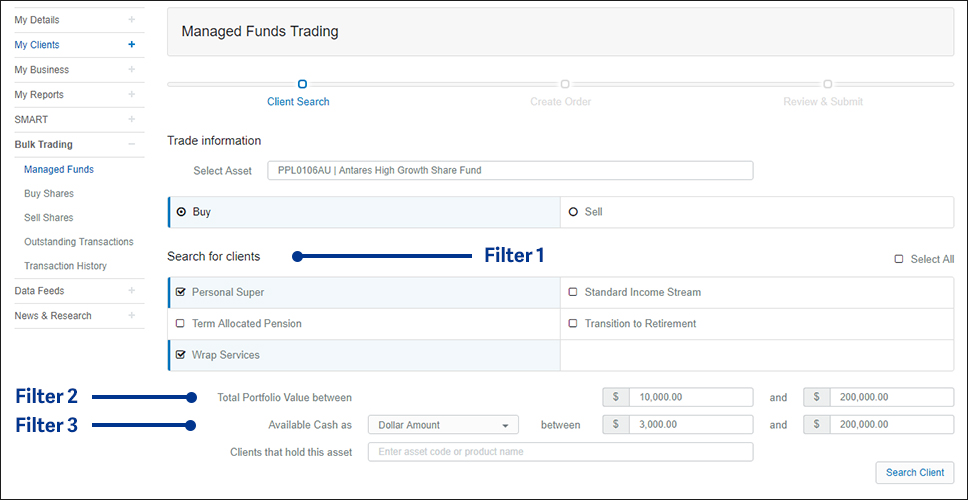Collapse Bulk Trading minus icon
Image resolution: width=968 pixels, height=500 pixels.
coord(131,145)
